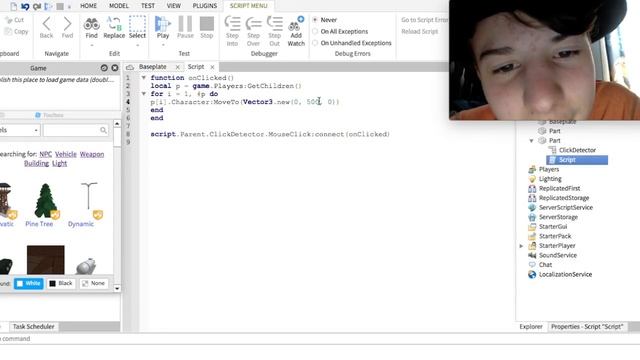This screenshot has height=360, width=640.
Task: Select the Never debug errors option
Action: pyautogui.click(x=315, y=20)
